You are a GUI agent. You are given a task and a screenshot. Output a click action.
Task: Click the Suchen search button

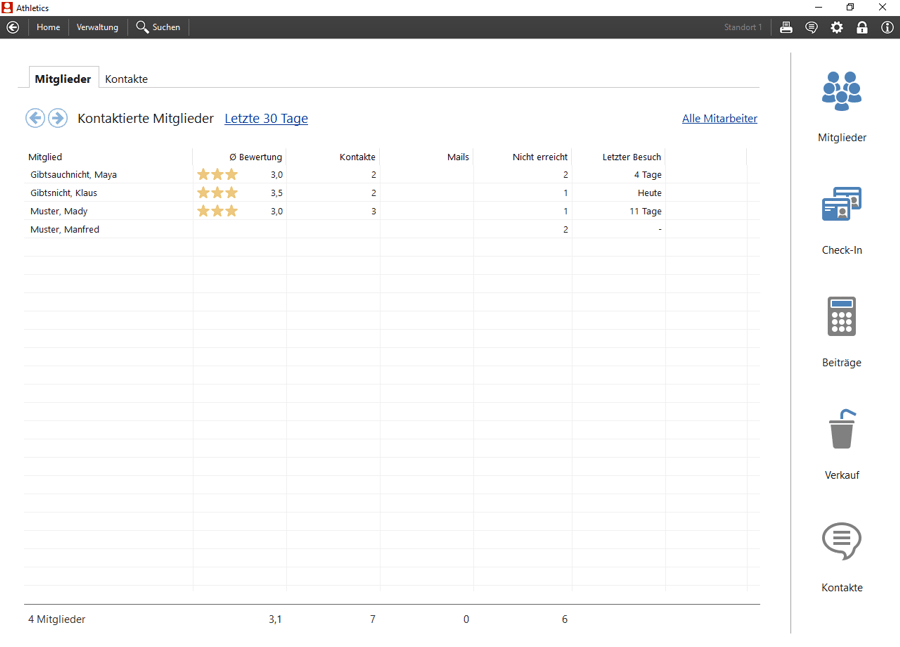pos(158,27)
